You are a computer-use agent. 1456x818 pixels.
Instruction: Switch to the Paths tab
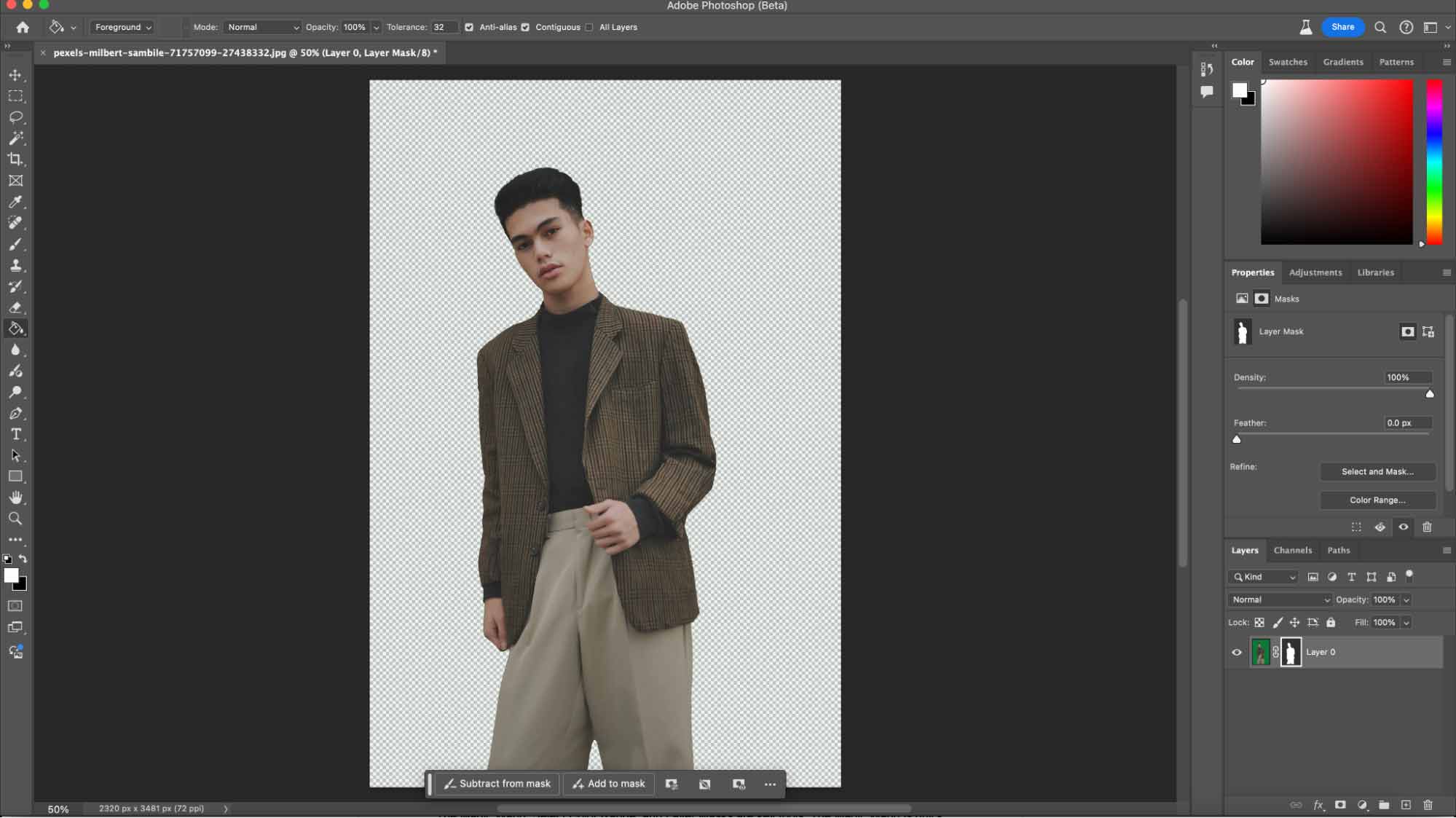pos(1338,550)
